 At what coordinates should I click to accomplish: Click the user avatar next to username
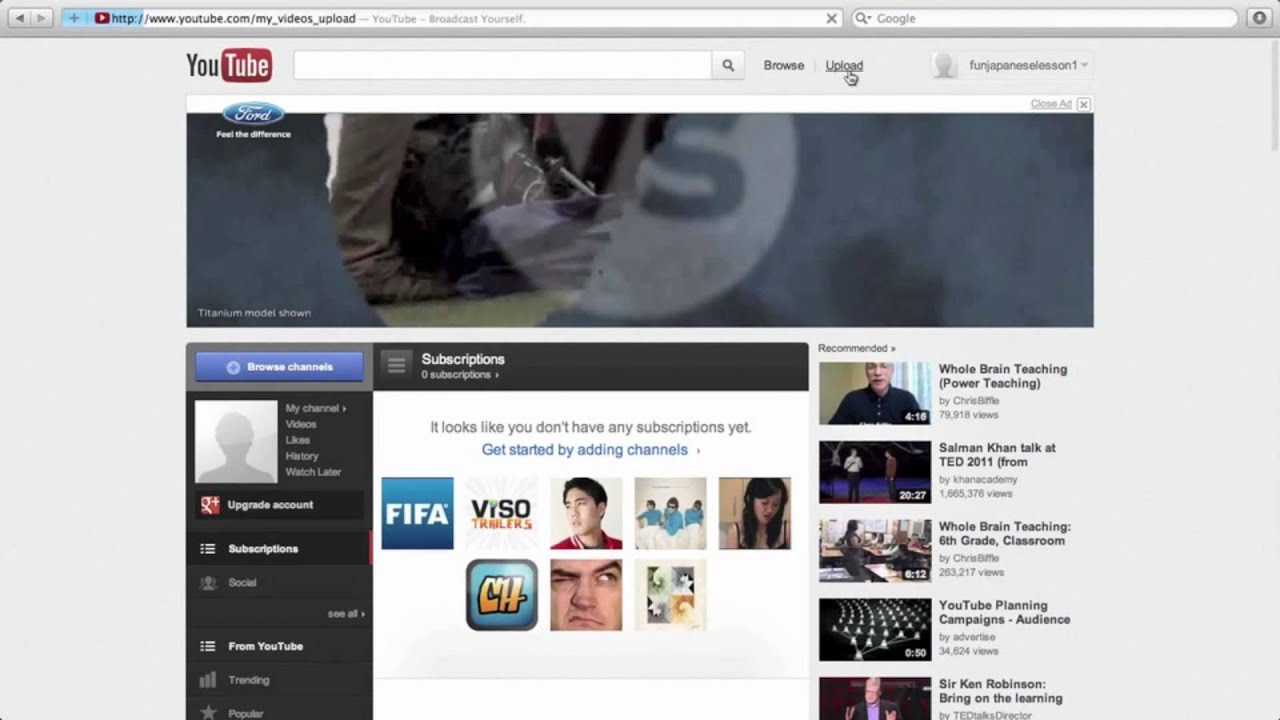pyautogui.click(x=944, y=66)
